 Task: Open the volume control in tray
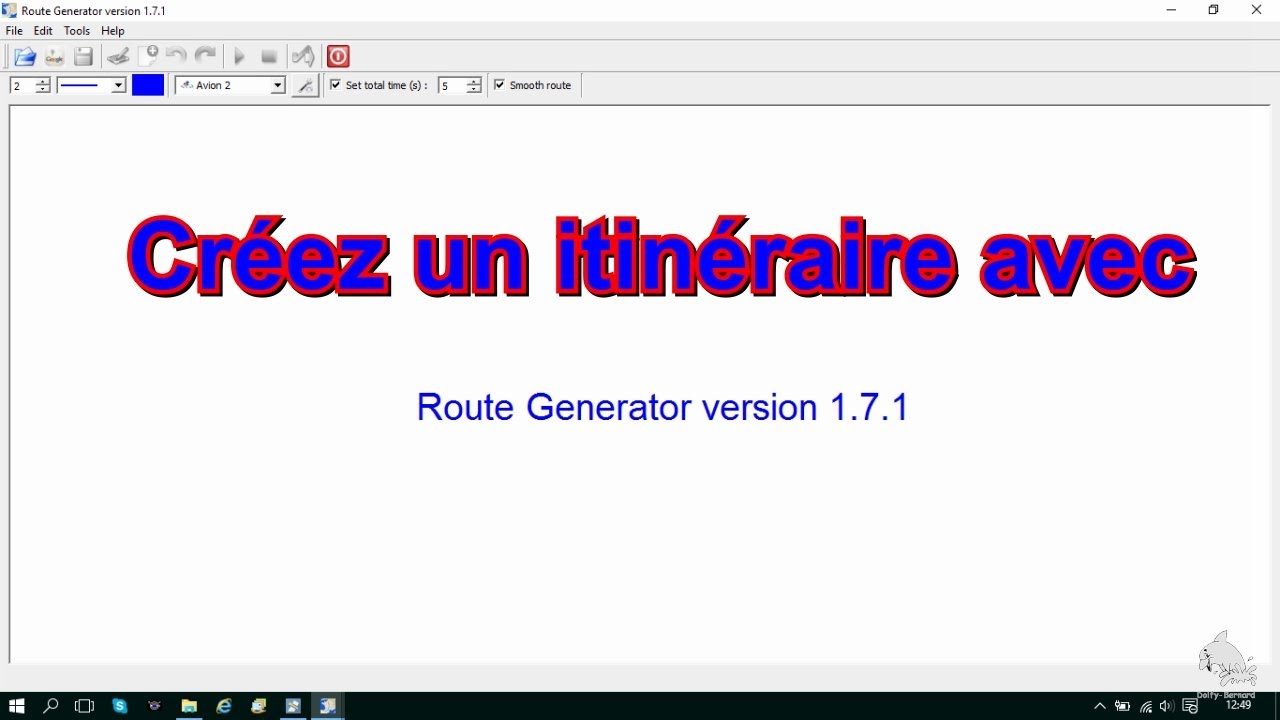coord(1167,706)
